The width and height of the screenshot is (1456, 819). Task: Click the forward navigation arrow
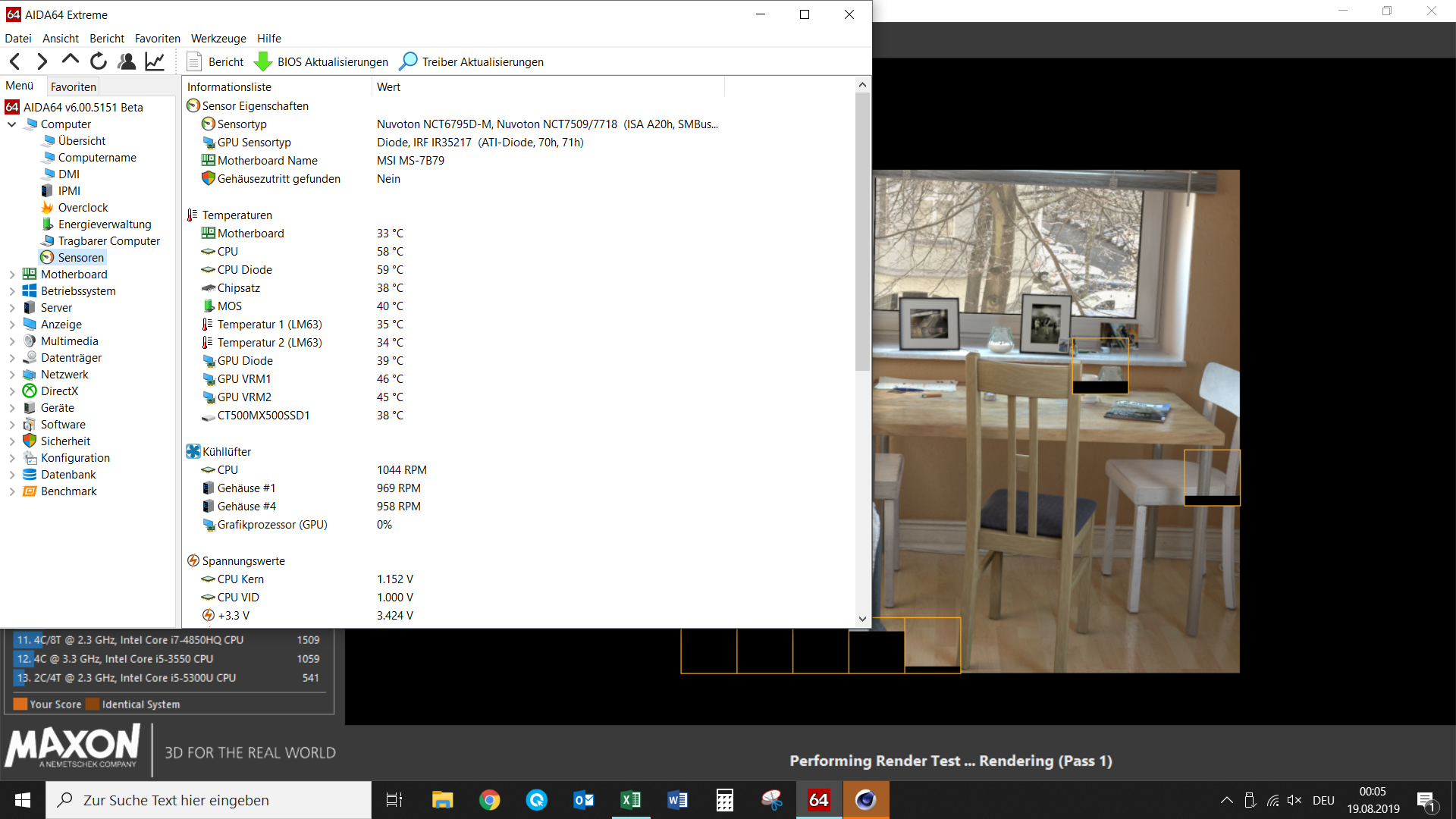click(42, 61)
